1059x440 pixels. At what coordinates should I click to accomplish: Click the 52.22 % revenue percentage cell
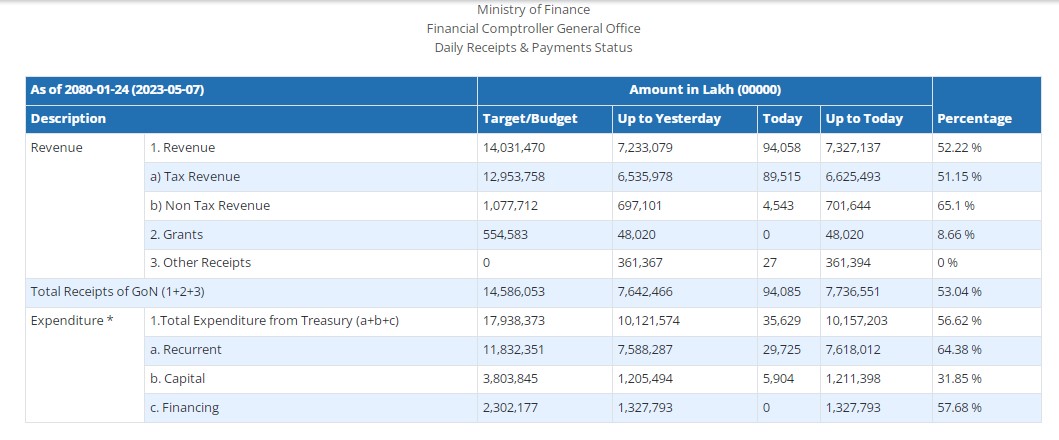click(x=959, y=148)
